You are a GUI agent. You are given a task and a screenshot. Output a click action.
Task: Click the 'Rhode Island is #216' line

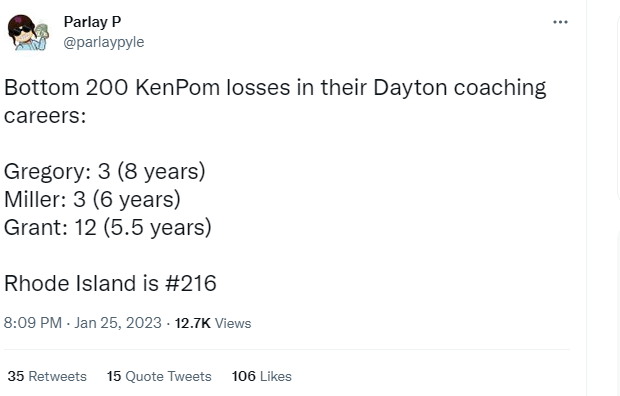[110, 283]
